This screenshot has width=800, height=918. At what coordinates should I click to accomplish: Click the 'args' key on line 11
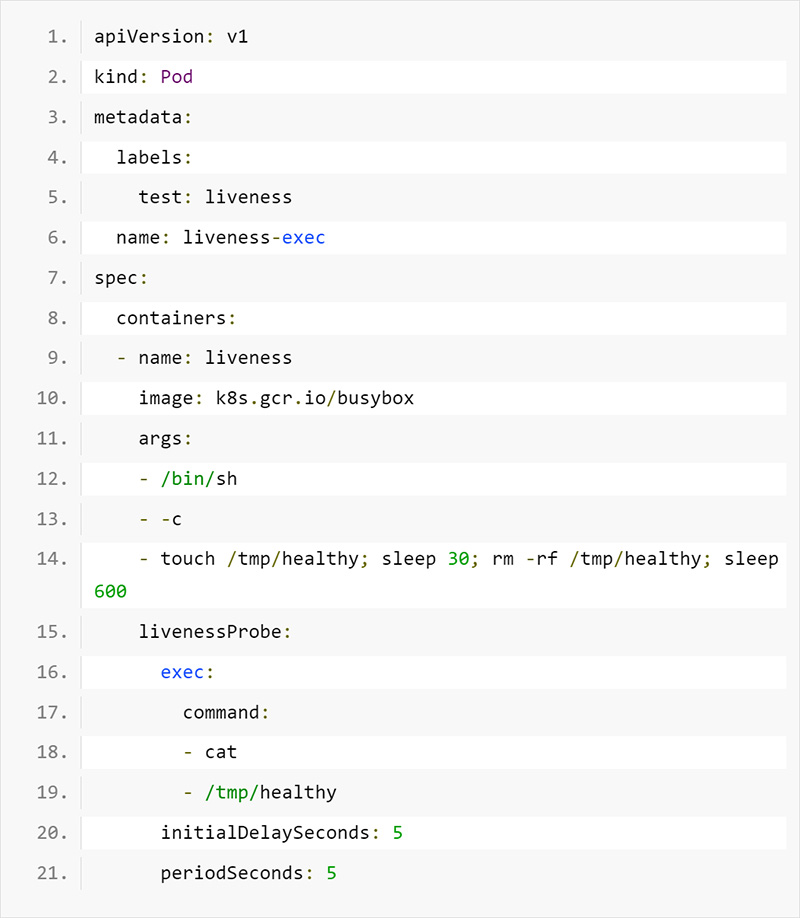[160, 438]
